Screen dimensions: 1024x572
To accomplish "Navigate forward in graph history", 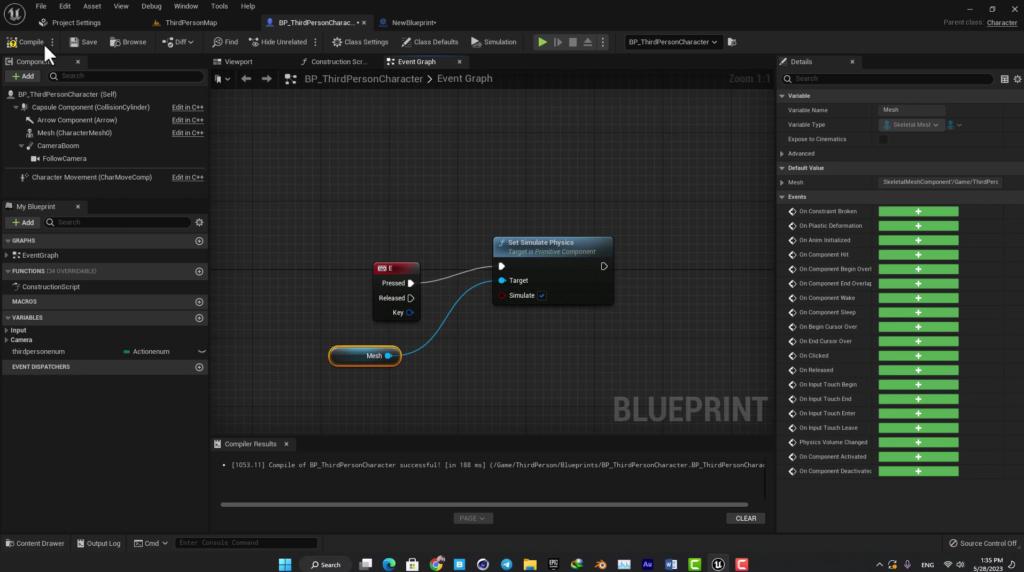I will [x=266, y=78].
